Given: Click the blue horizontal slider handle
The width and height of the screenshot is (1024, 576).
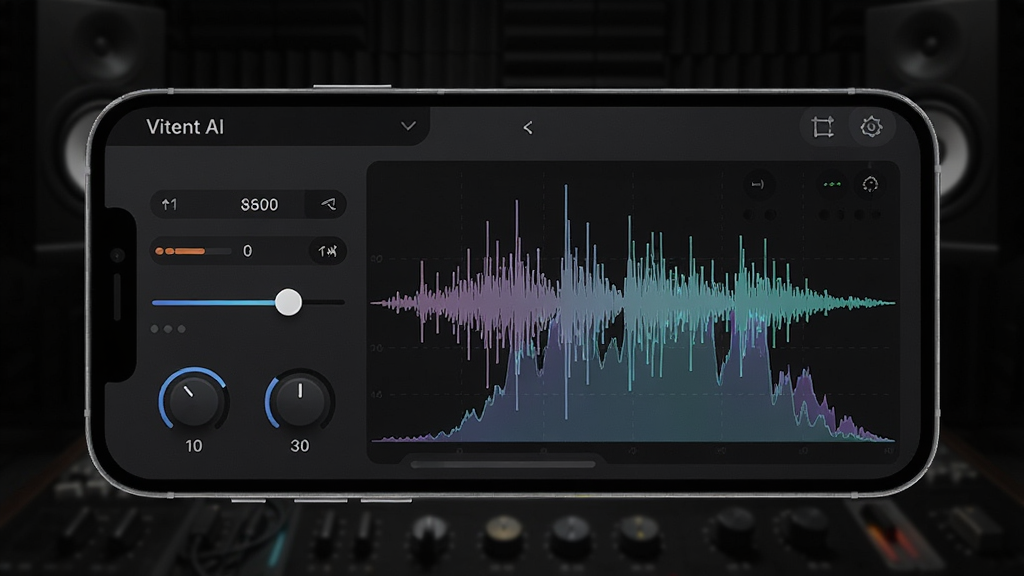Looking at the screenshot, I should click(288, 302).
